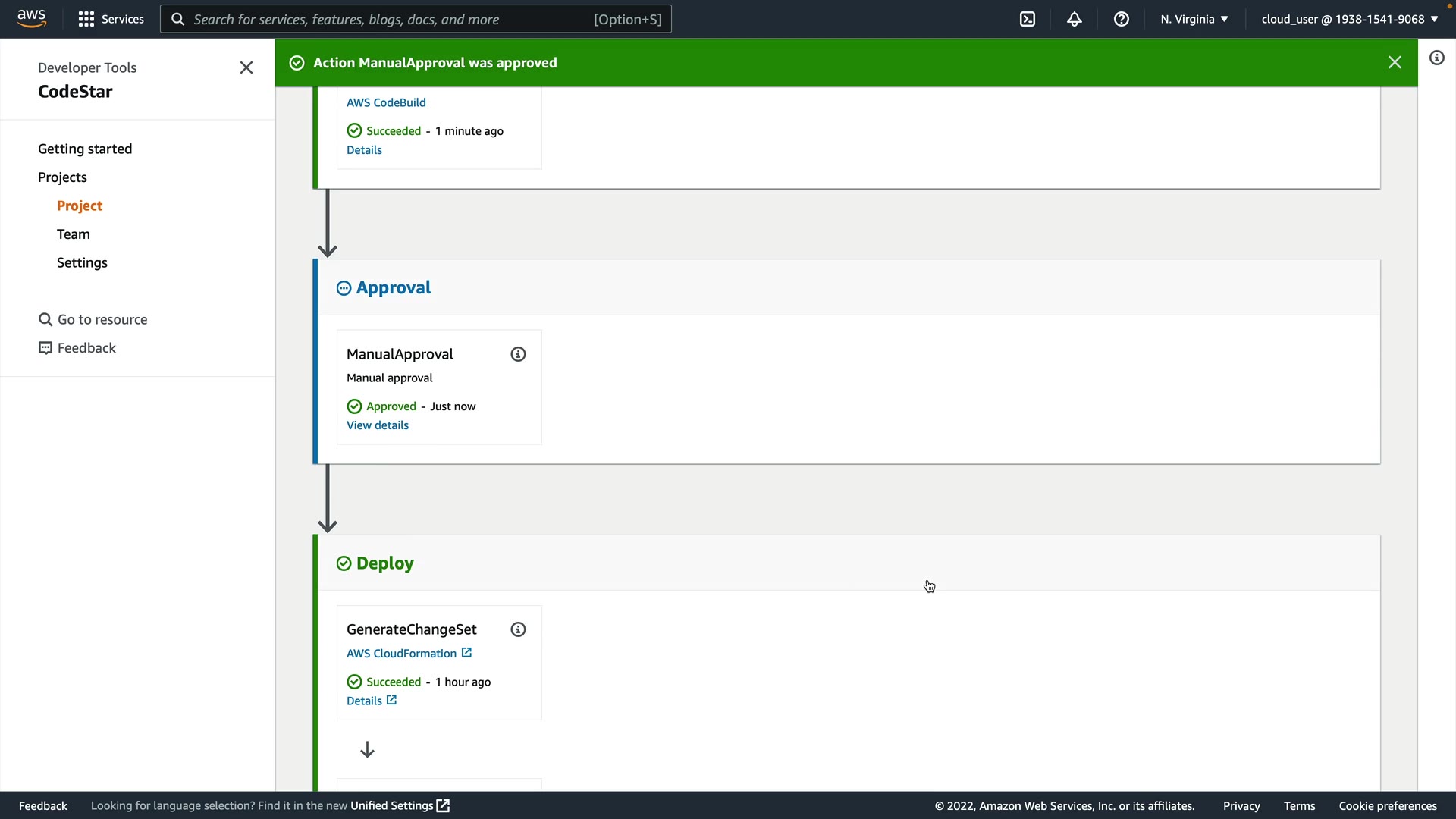The image size is (1456, 819).
Task: Click View details under ManualApproval
Action: point(378,425)
